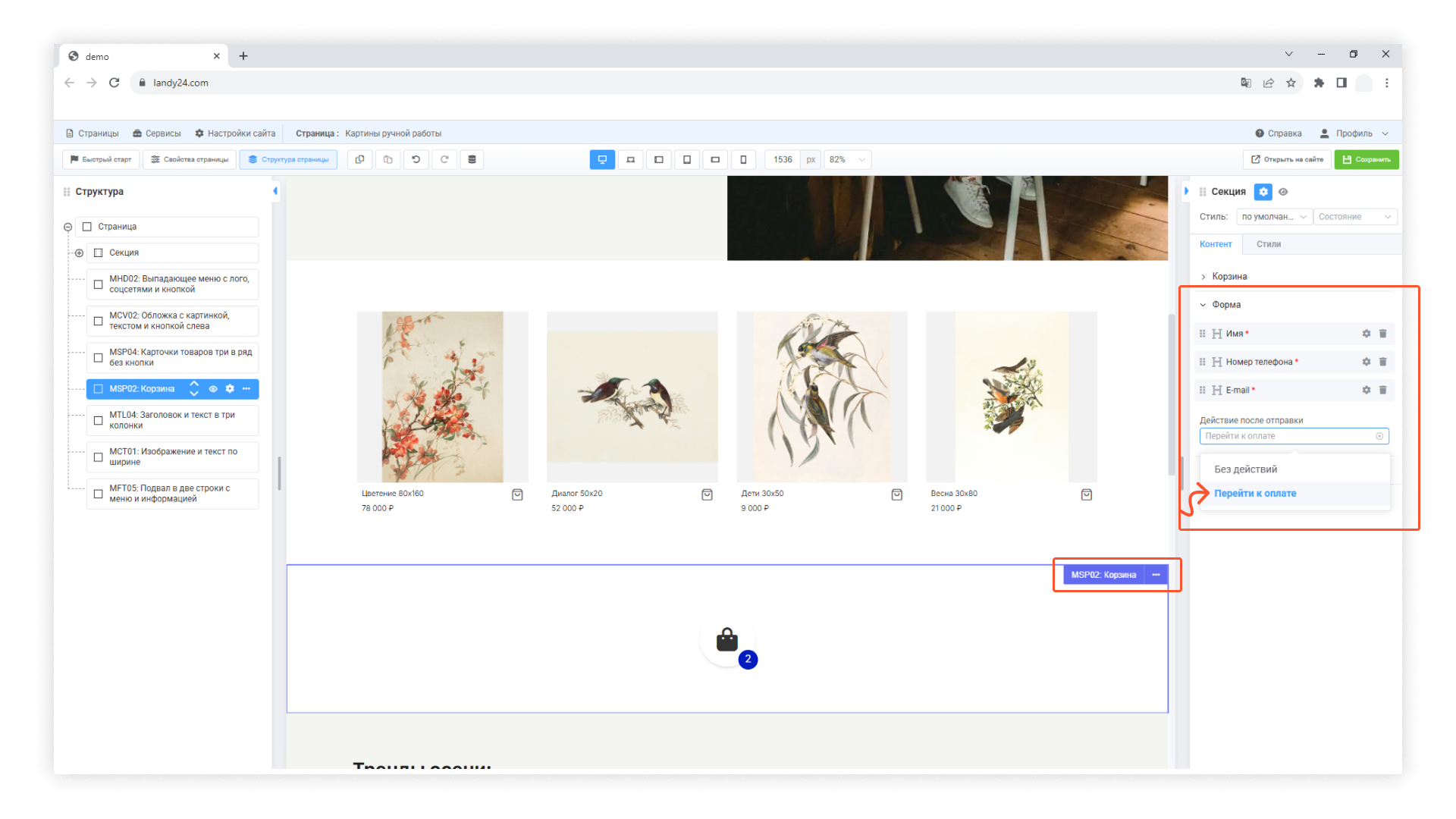The height and width of the screenshot is (819, 1456).
Task: Toggle visibility eye on MSP02: Корзина row
Action: coord(213,389)
